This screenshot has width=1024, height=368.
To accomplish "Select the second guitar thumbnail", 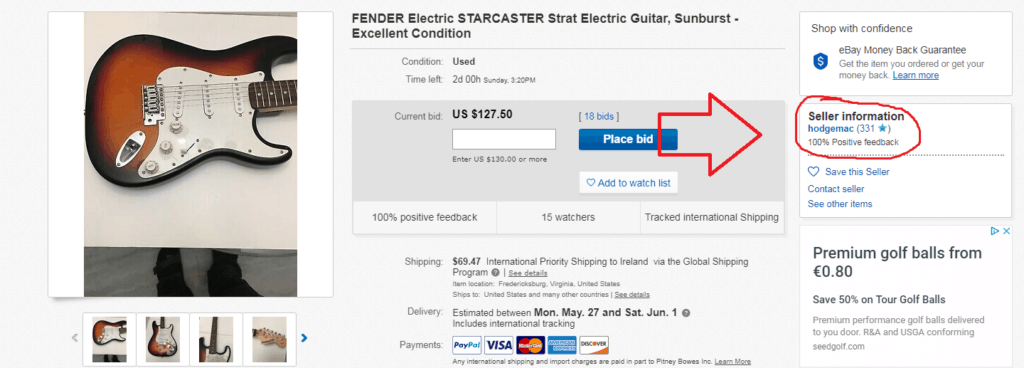I will (x=163, y=339).
